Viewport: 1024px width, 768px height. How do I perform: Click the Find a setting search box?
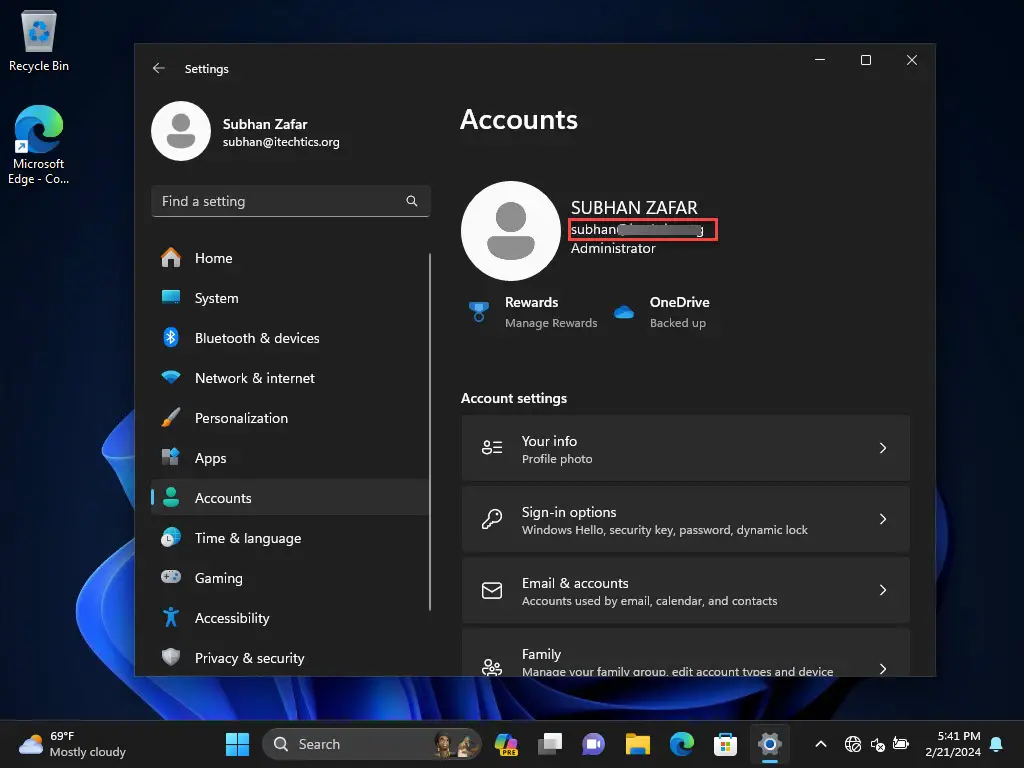[290, 201]
